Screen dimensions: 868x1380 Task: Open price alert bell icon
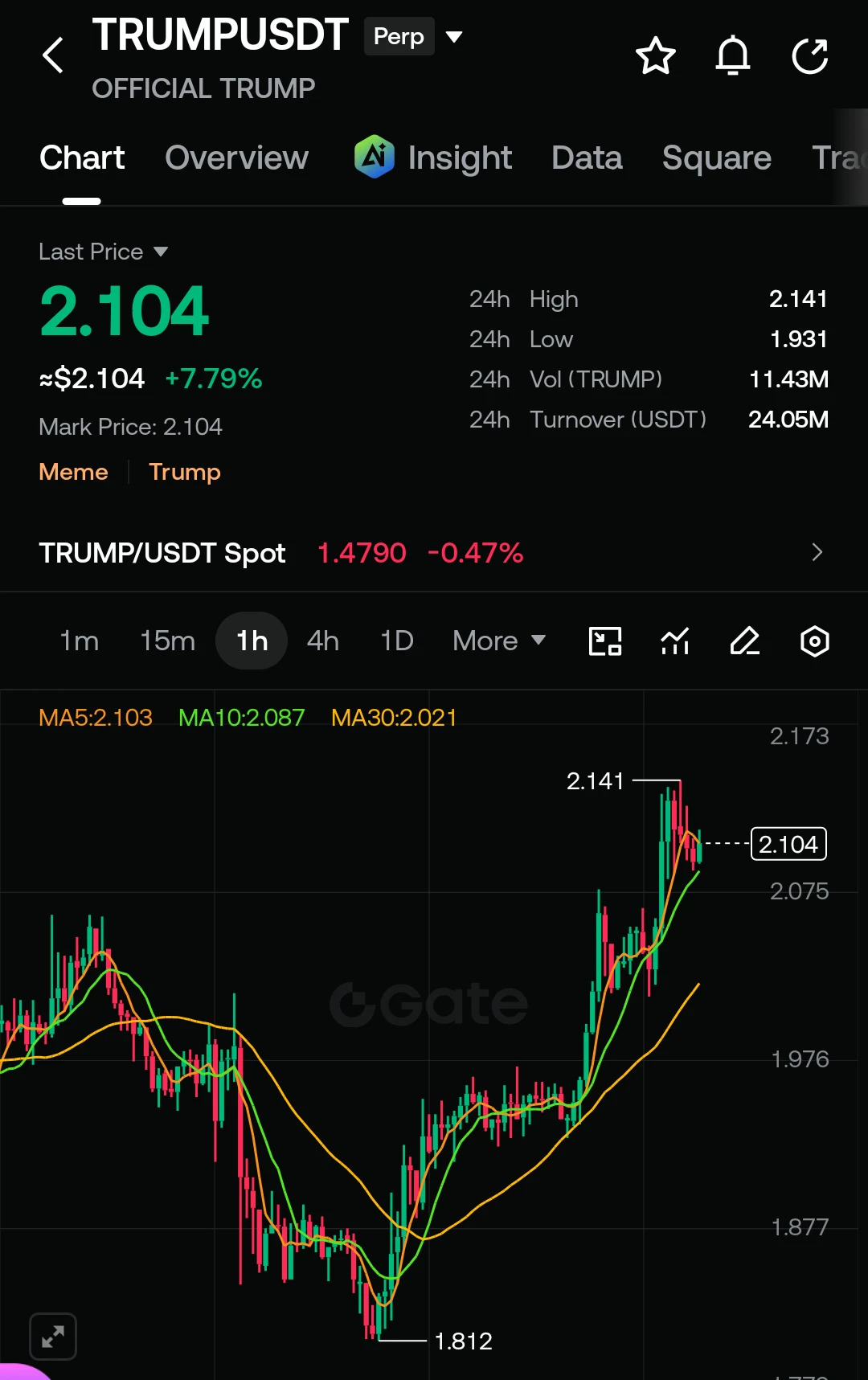point(733,55)
